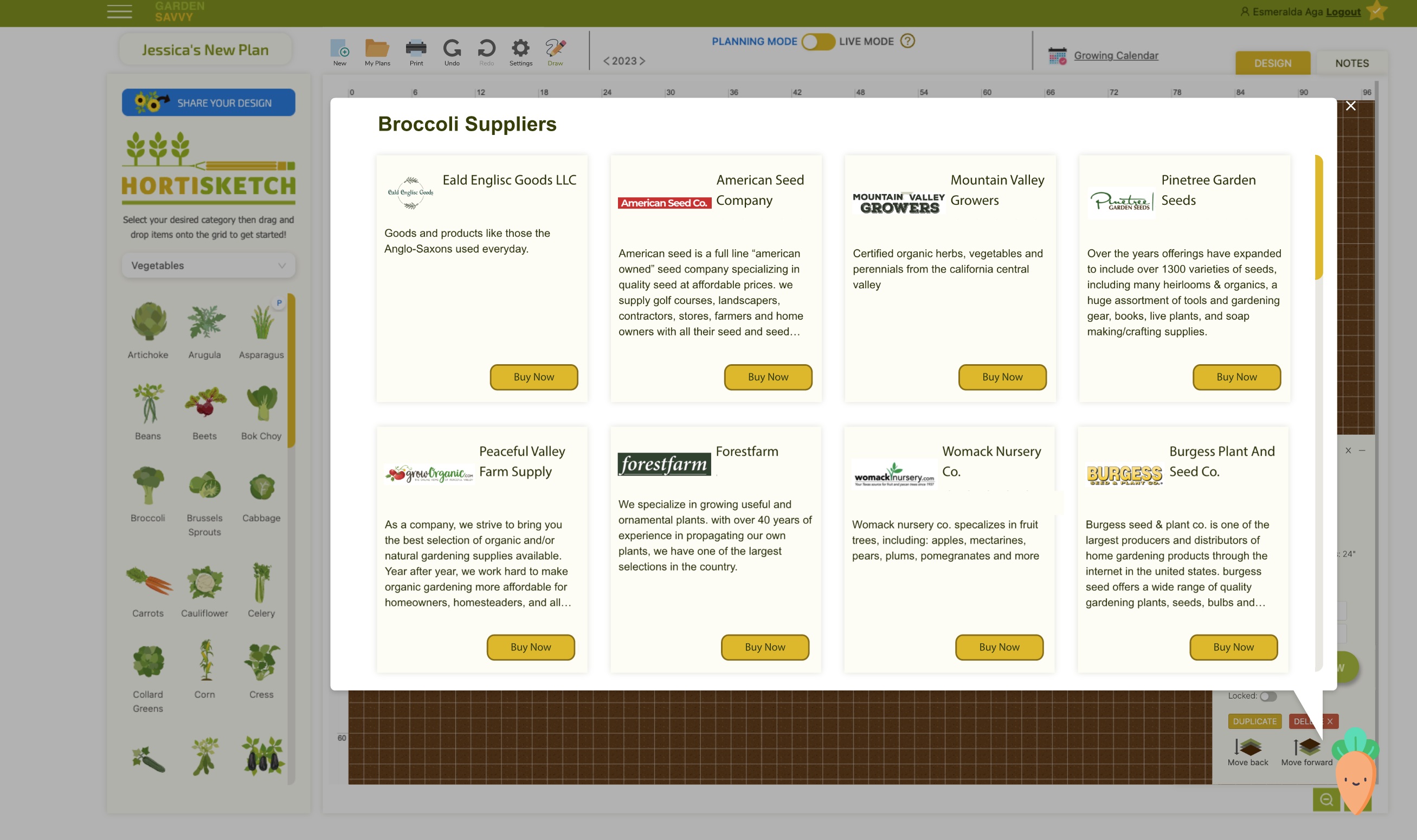Go to next year arrow

click(642, 61)
